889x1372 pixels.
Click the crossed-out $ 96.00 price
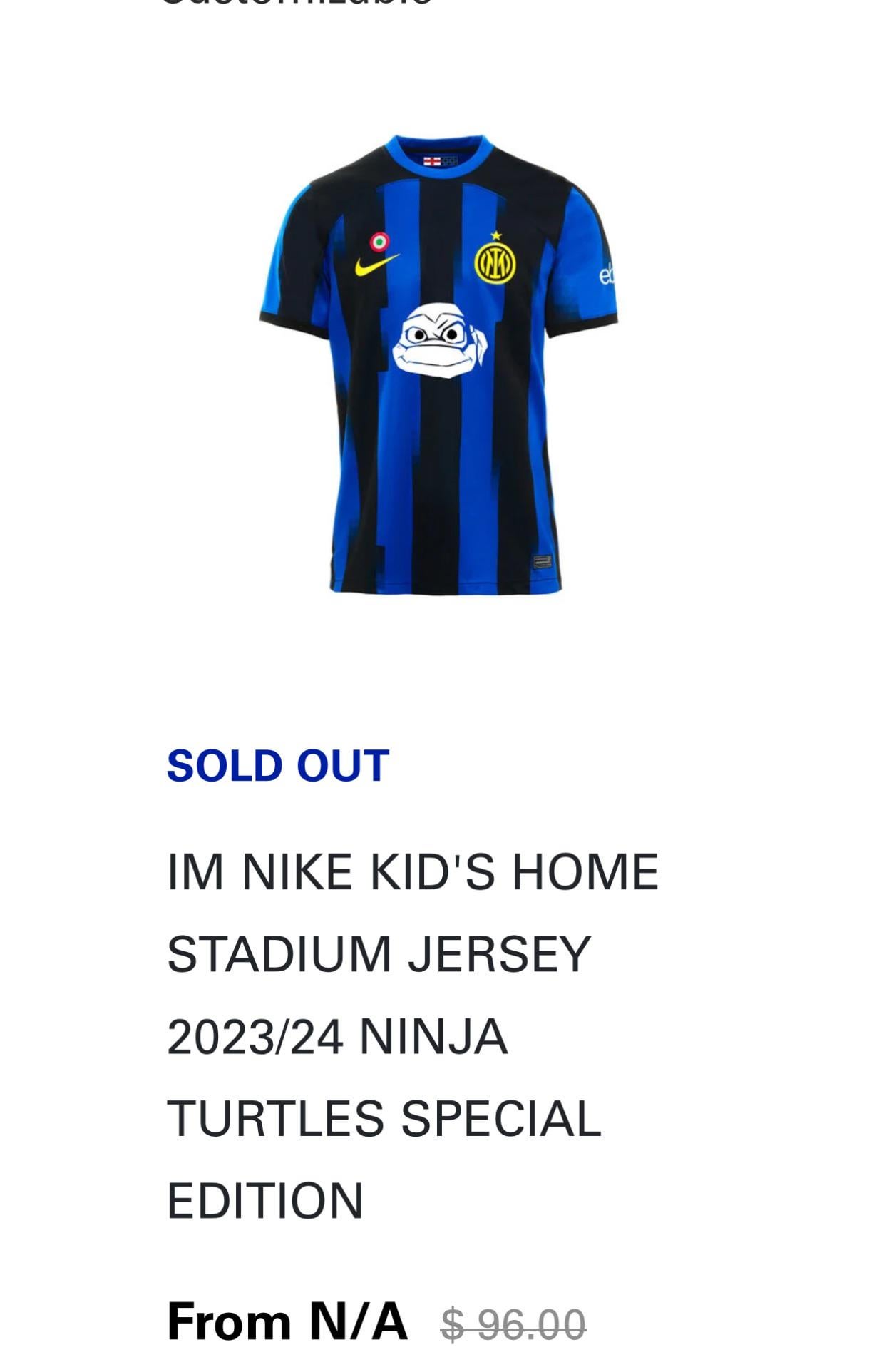pyautogui.click(x=513, y=1324)
